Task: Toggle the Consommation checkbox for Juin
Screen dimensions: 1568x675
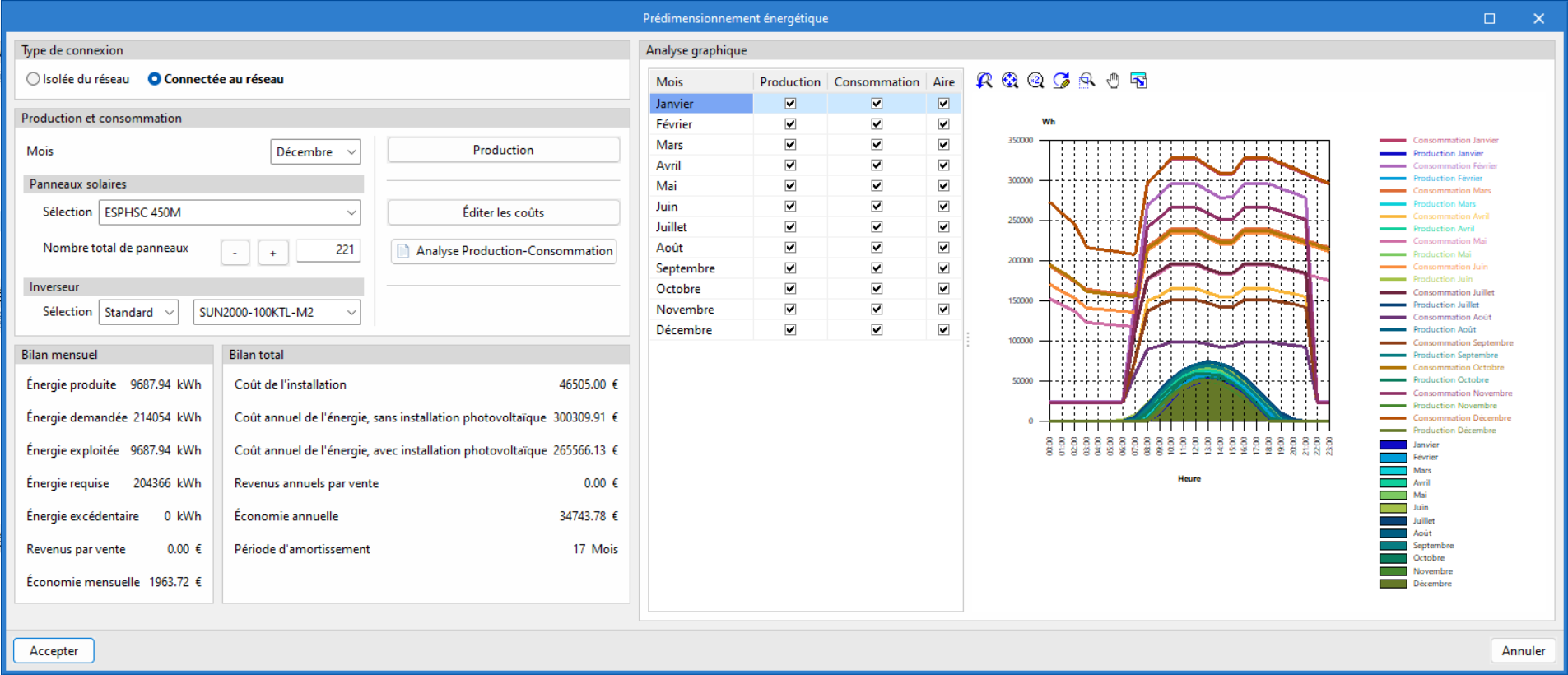Action: [x=877, y=207]
